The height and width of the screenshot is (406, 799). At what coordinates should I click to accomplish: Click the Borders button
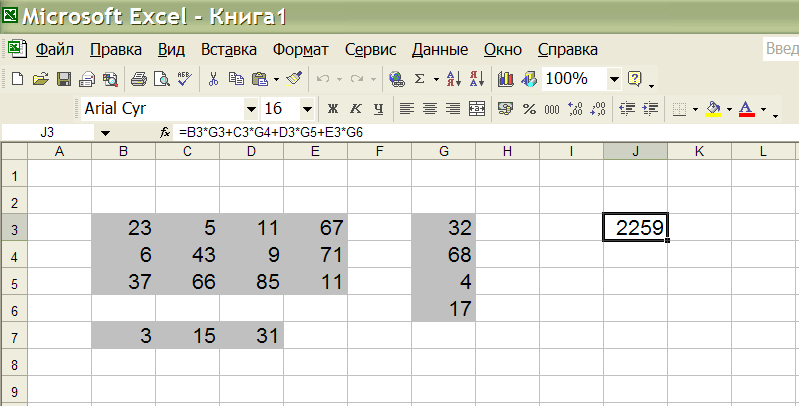click(x=679, y=109)
